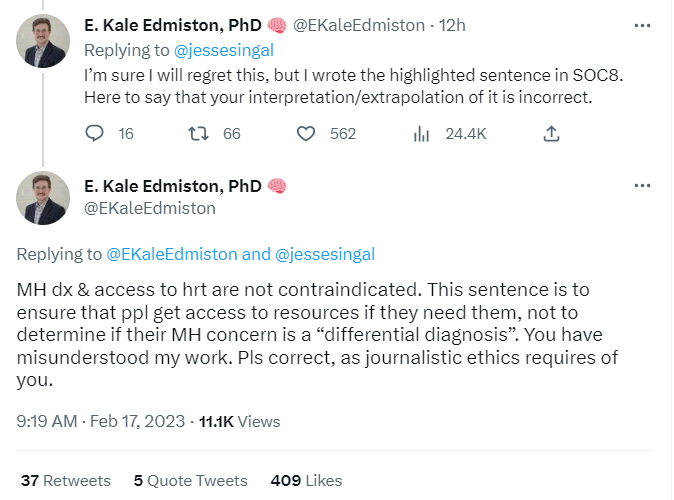Open E. Kale Edmiston's name on first tweet
This screenshot has width=674, height=500.
[x=173, y=25]
